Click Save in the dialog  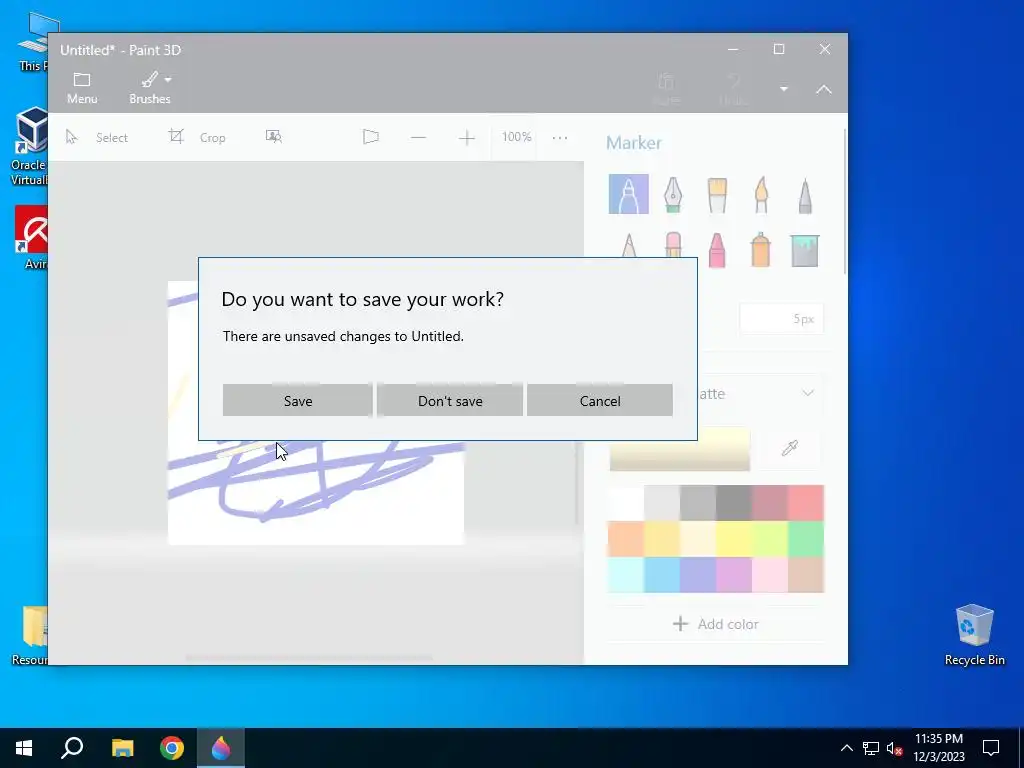pyautogui.click(x=297, y=400)
